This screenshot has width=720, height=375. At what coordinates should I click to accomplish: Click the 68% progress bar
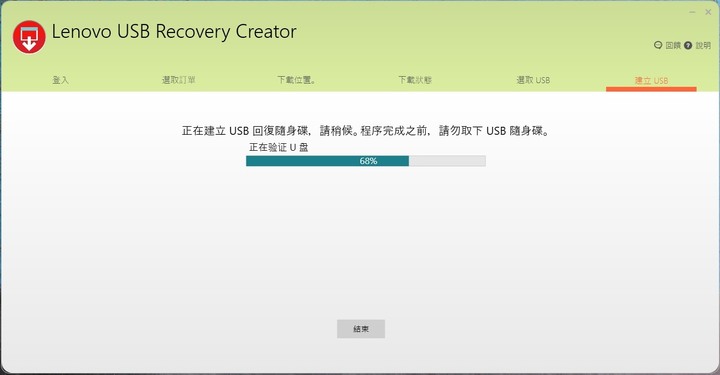(366, 161)
